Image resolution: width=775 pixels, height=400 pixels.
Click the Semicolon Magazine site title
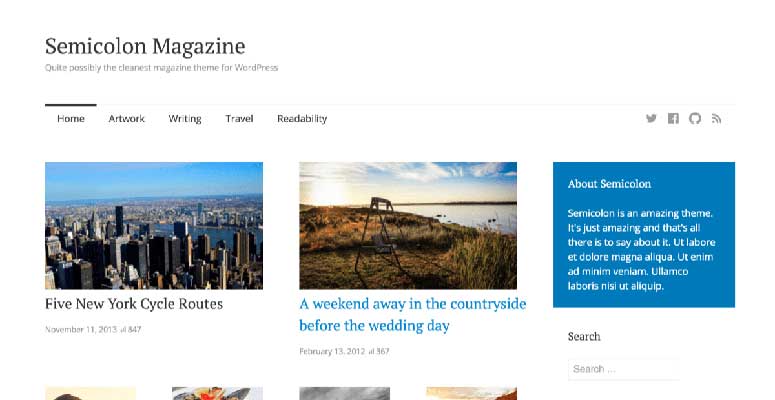pos(145,46)
